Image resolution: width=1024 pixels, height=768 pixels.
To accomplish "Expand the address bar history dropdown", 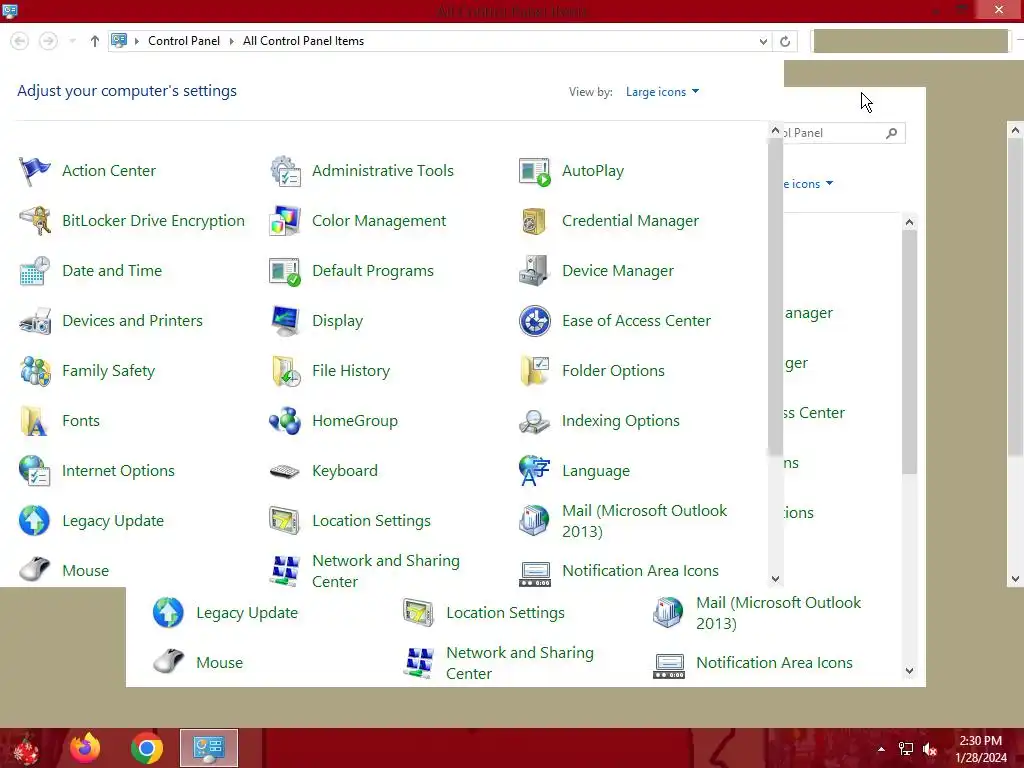I will tap(763, 41).
